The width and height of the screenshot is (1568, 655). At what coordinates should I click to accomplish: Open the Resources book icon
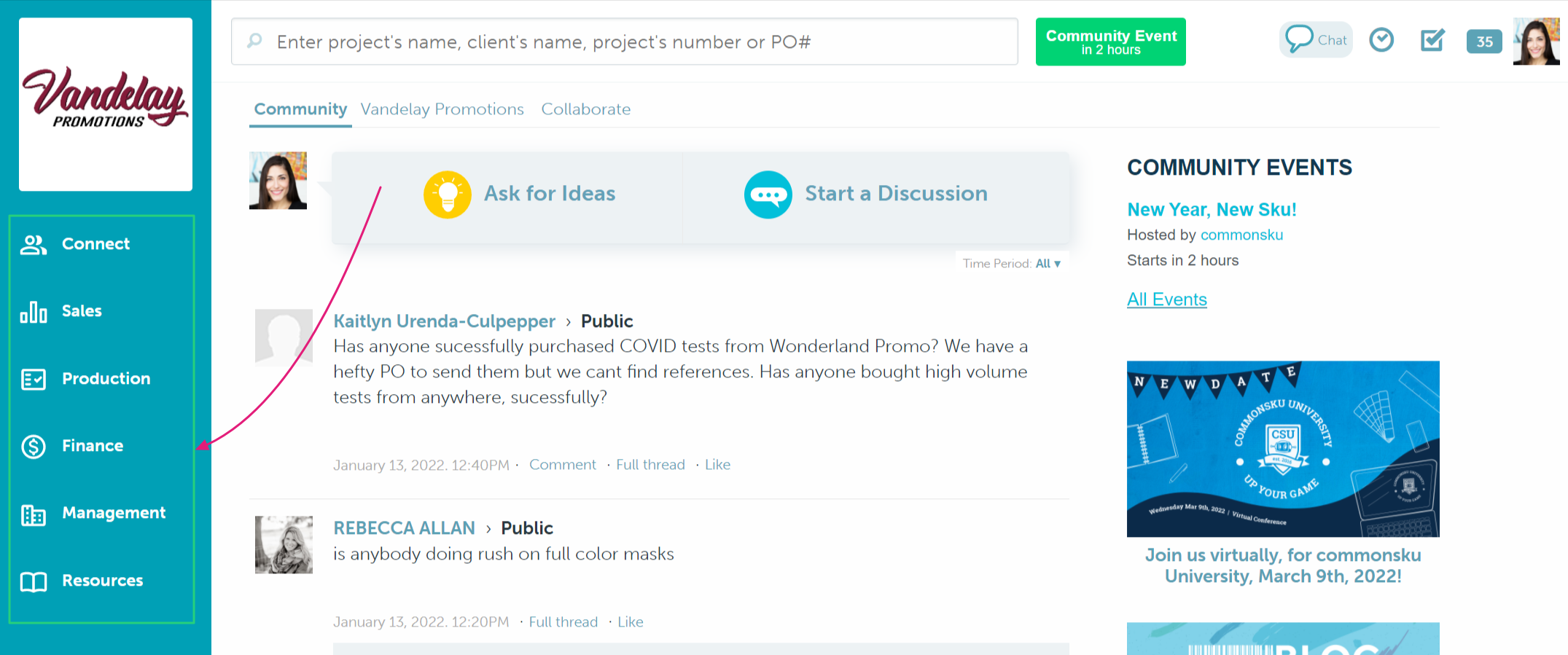pyautogui.click(x=34, y=581)
